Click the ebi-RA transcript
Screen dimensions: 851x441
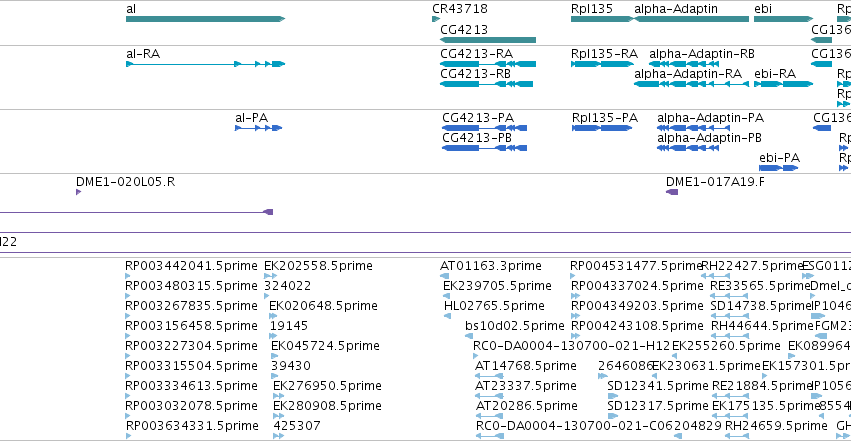pos(783,84)
